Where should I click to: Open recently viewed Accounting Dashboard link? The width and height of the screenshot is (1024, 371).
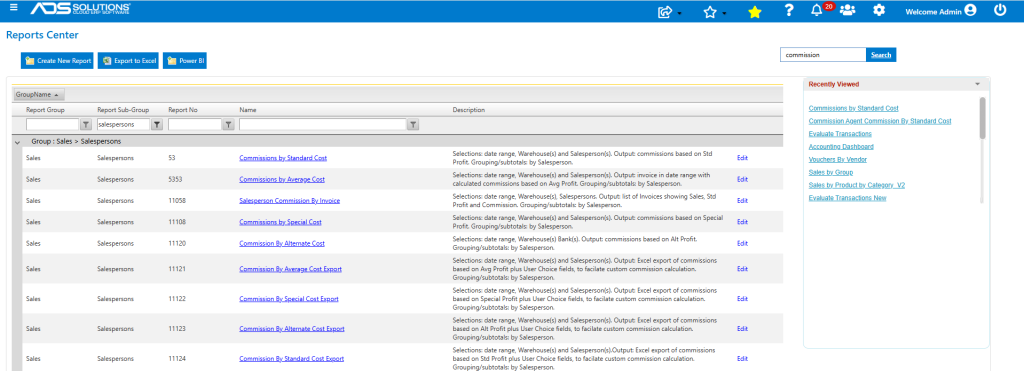point(840,146)
